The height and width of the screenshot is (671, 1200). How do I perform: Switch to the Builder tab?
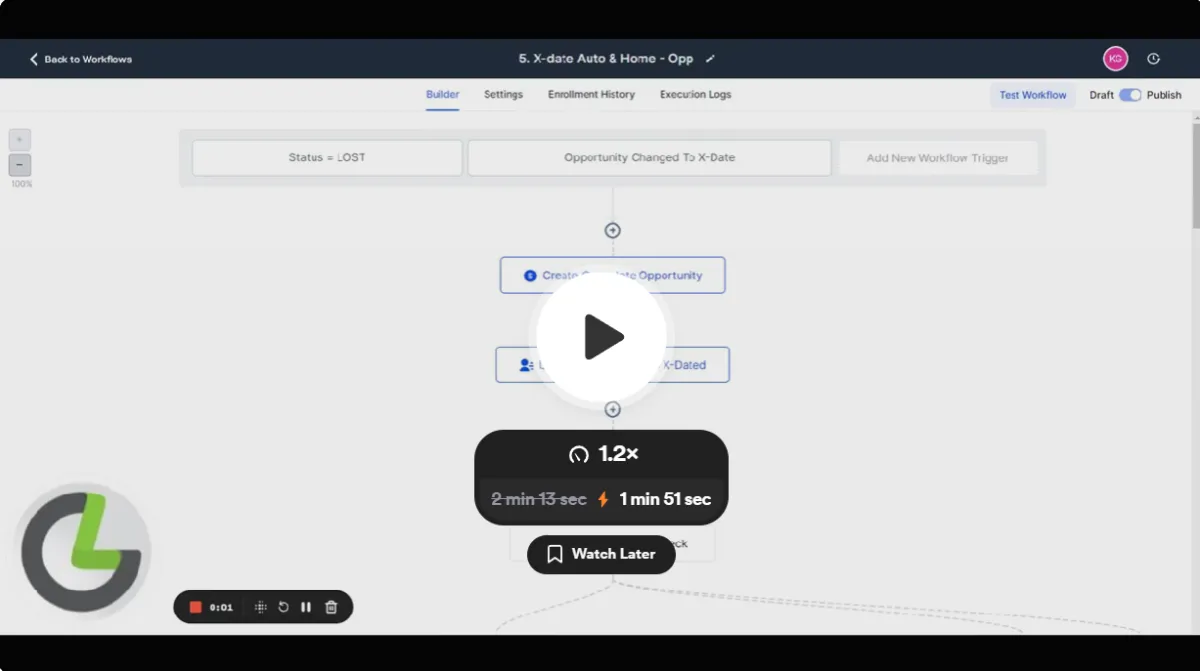pyautogui.click(x=442, y=95)
